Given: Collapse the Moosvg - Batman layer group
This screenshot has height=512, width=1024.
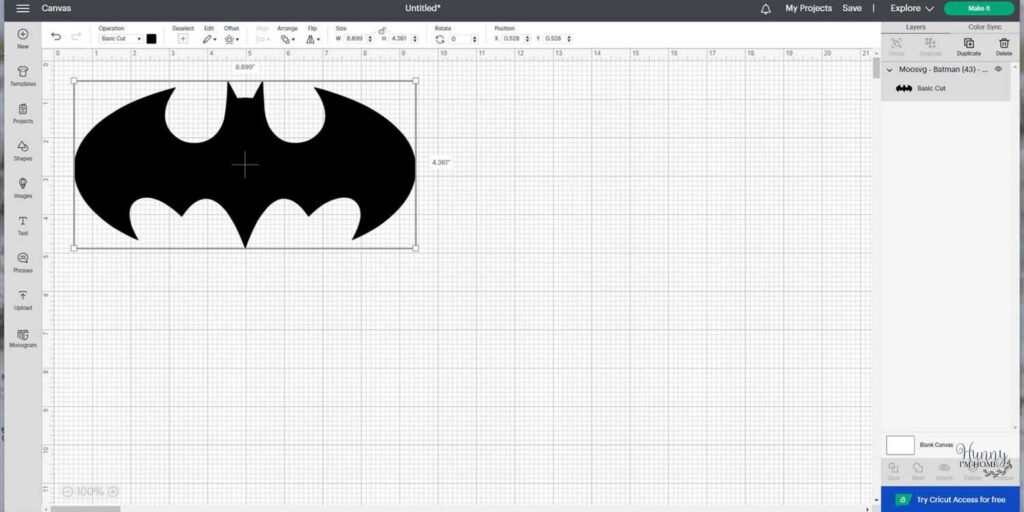Looking at the screenshot, I should (889, 69).
